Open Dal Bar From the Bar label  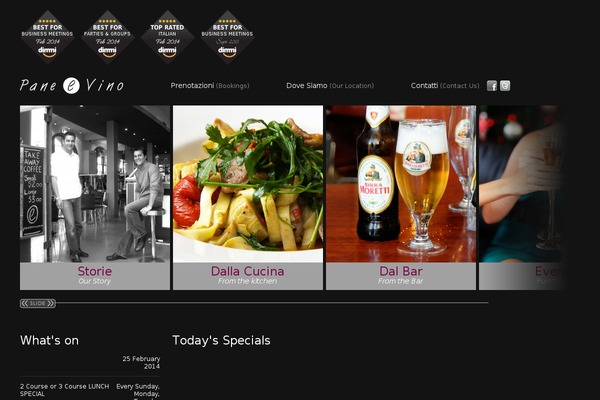(x=401, y=276)
